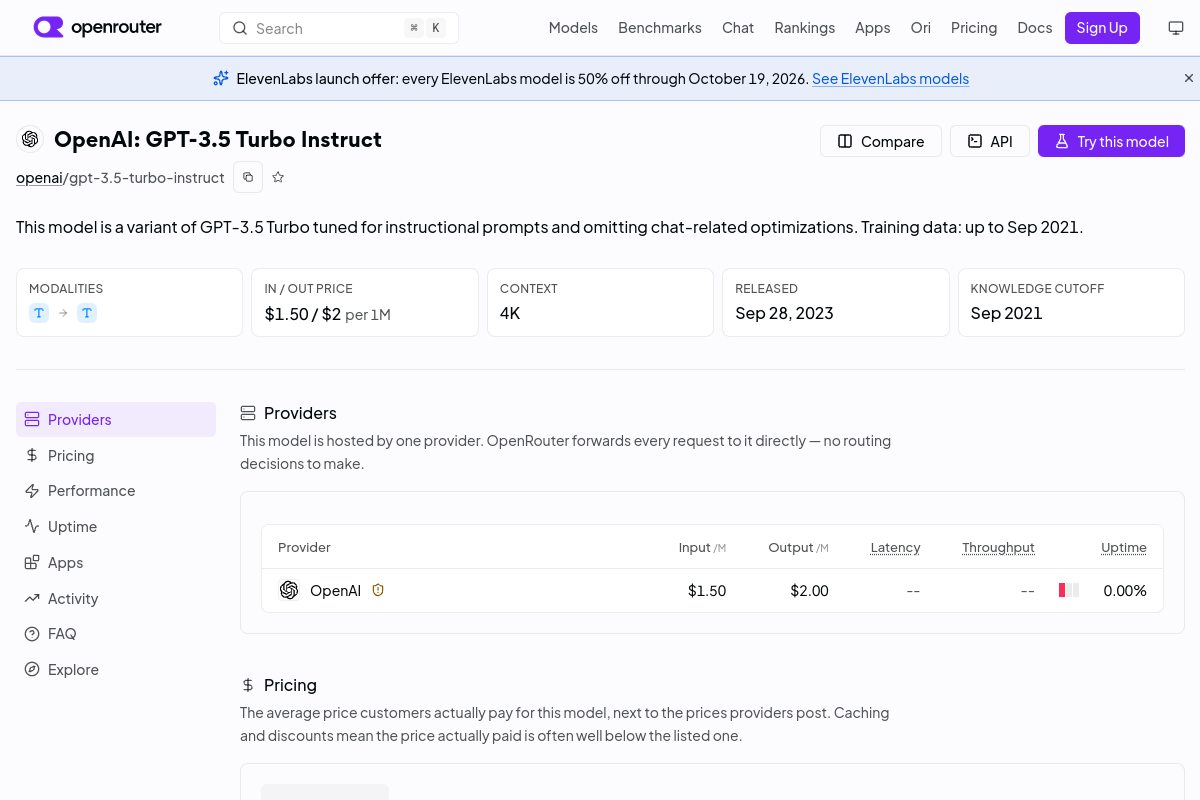Click the OpenAI logo beside model title
Screen dimensions: 1200x800
pyautogui.click(x=30, y=139)
